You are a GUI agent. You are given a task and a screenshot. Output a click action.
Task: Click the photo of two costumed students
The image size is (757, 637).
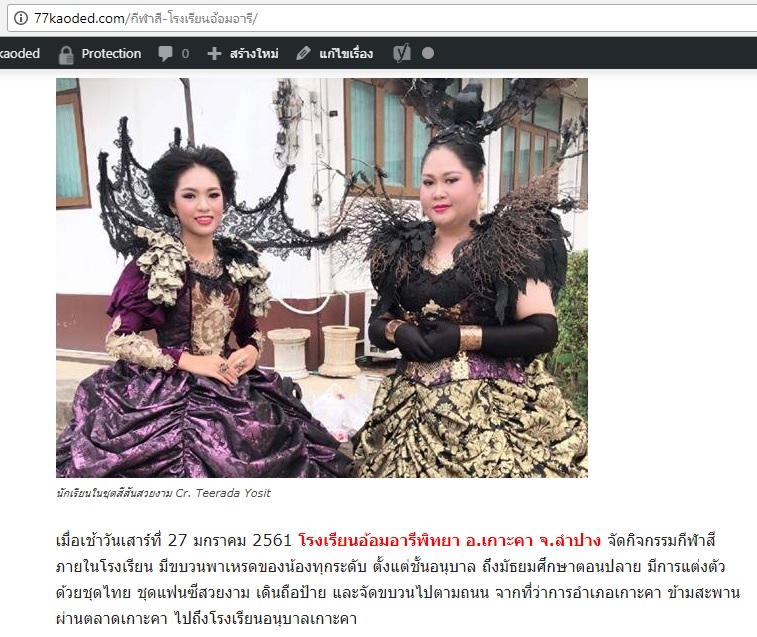coord(322,278)
